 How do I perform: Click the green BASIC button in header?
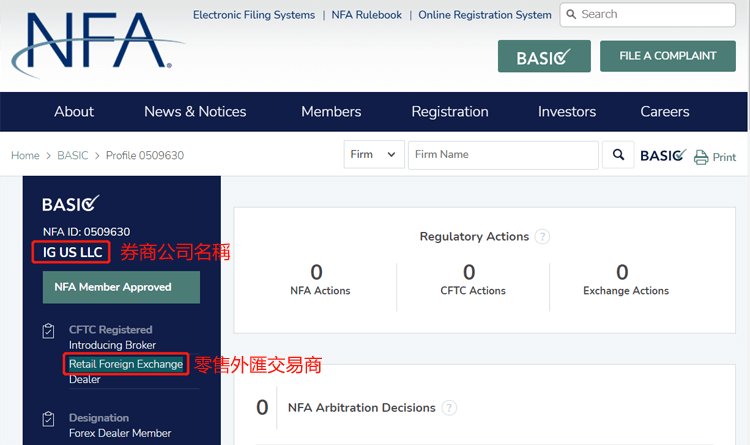(544, 56)
